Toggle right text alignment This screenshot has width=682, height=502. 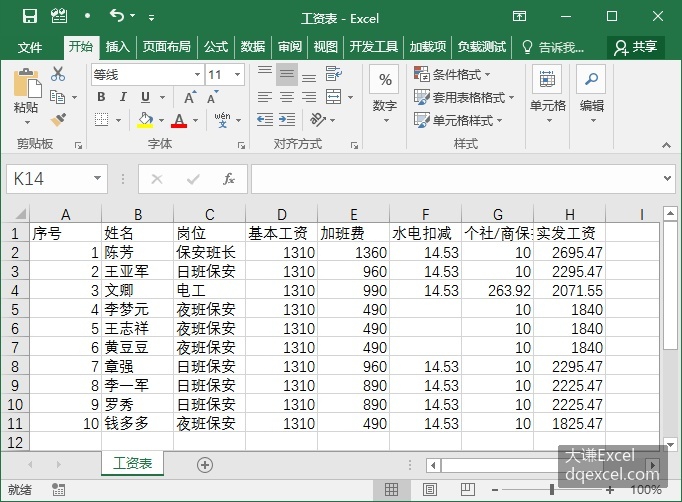309,97
